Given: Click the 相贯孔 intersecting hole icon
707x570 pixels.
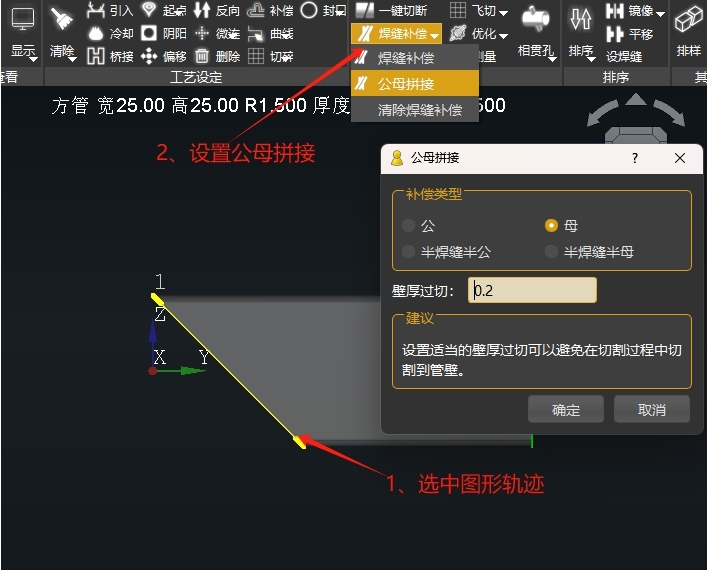Looking at the screenshot, I should pos(536,18).
